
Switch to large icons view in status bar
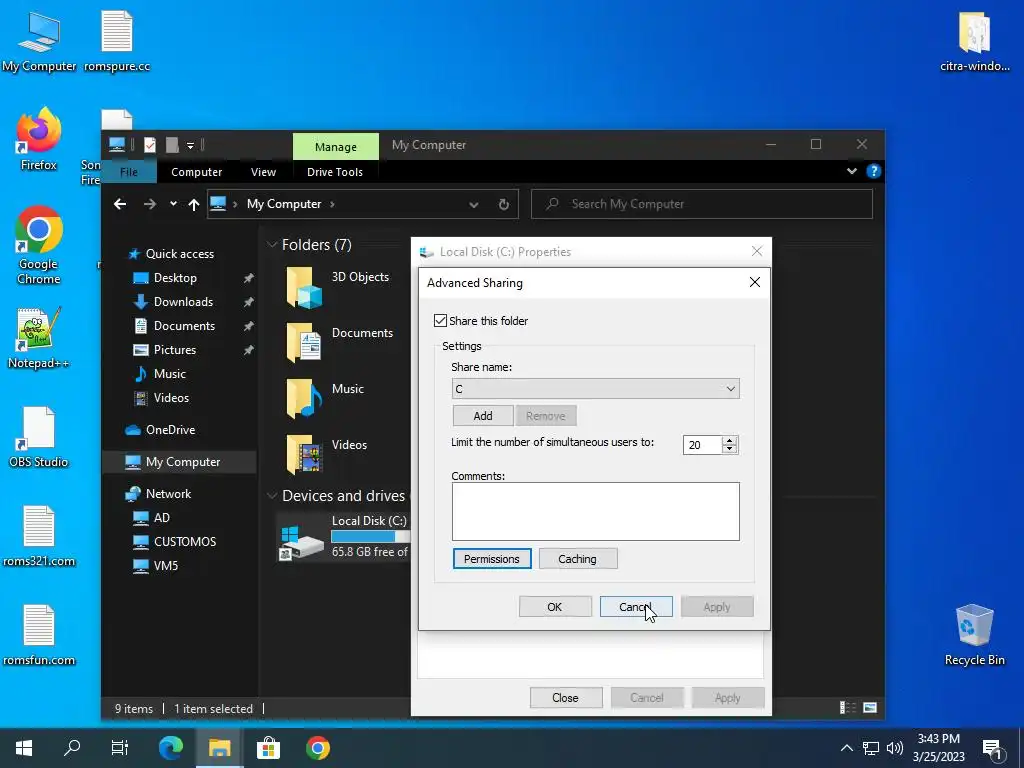coord(870,707)
